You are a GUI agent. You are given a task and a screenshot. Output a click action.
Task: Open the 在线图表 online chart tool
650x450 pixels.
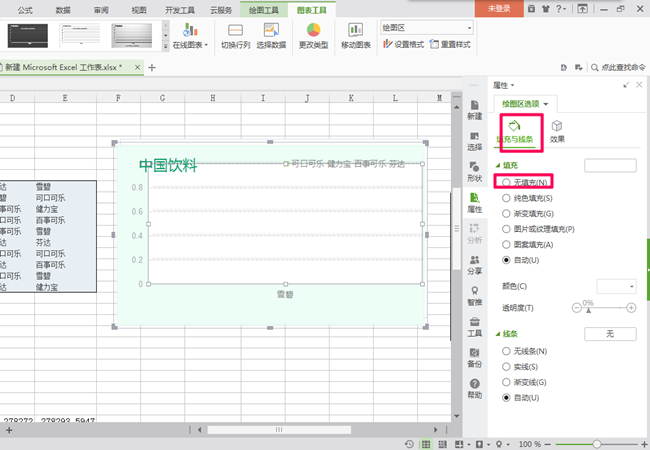coord(190,36)
